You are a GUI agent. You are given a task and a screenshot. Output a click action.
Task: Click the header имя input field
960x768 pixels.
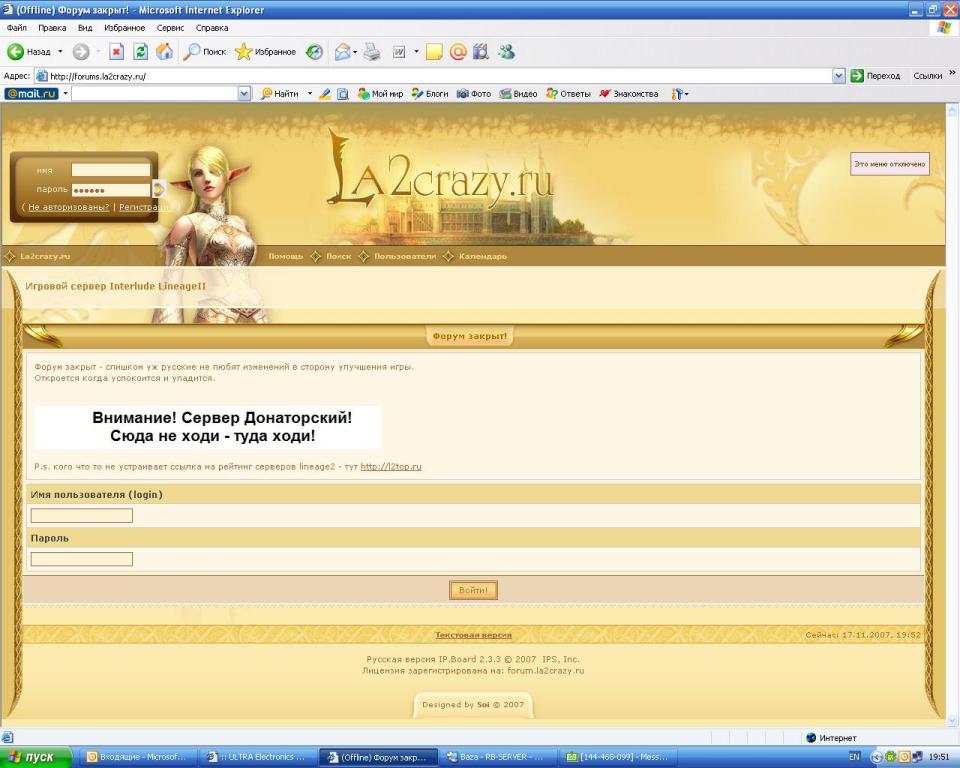111,170
